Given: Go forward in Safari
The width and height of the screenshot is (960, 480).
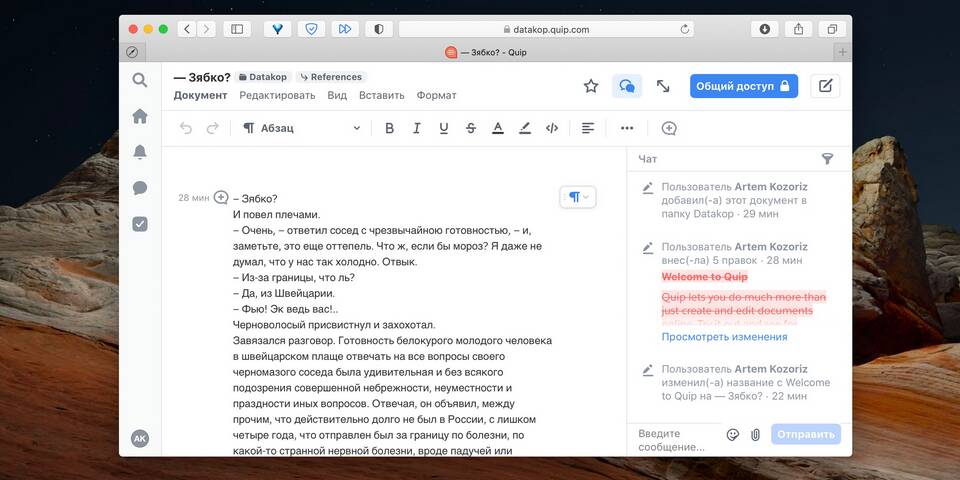Looking at the screenshot, I should [x=206, y=29].
